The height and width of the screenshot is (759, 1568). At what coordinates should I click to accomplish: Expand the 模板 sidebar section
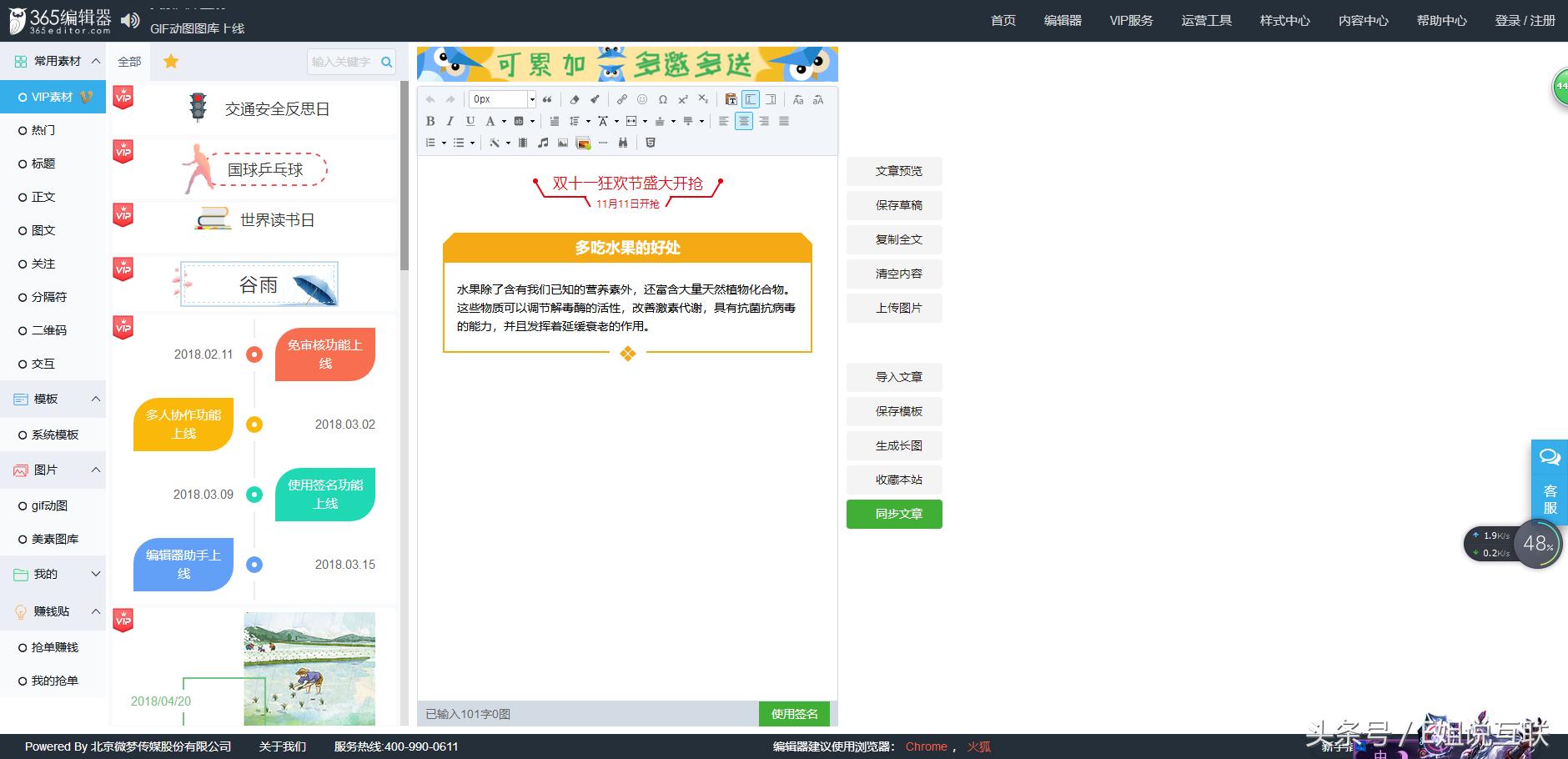coord(96,399)
